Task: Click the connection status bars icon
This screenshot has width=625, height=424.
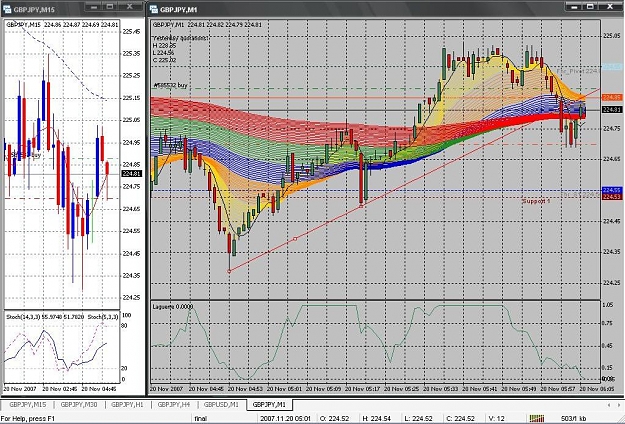Action: tap(537, 418)
